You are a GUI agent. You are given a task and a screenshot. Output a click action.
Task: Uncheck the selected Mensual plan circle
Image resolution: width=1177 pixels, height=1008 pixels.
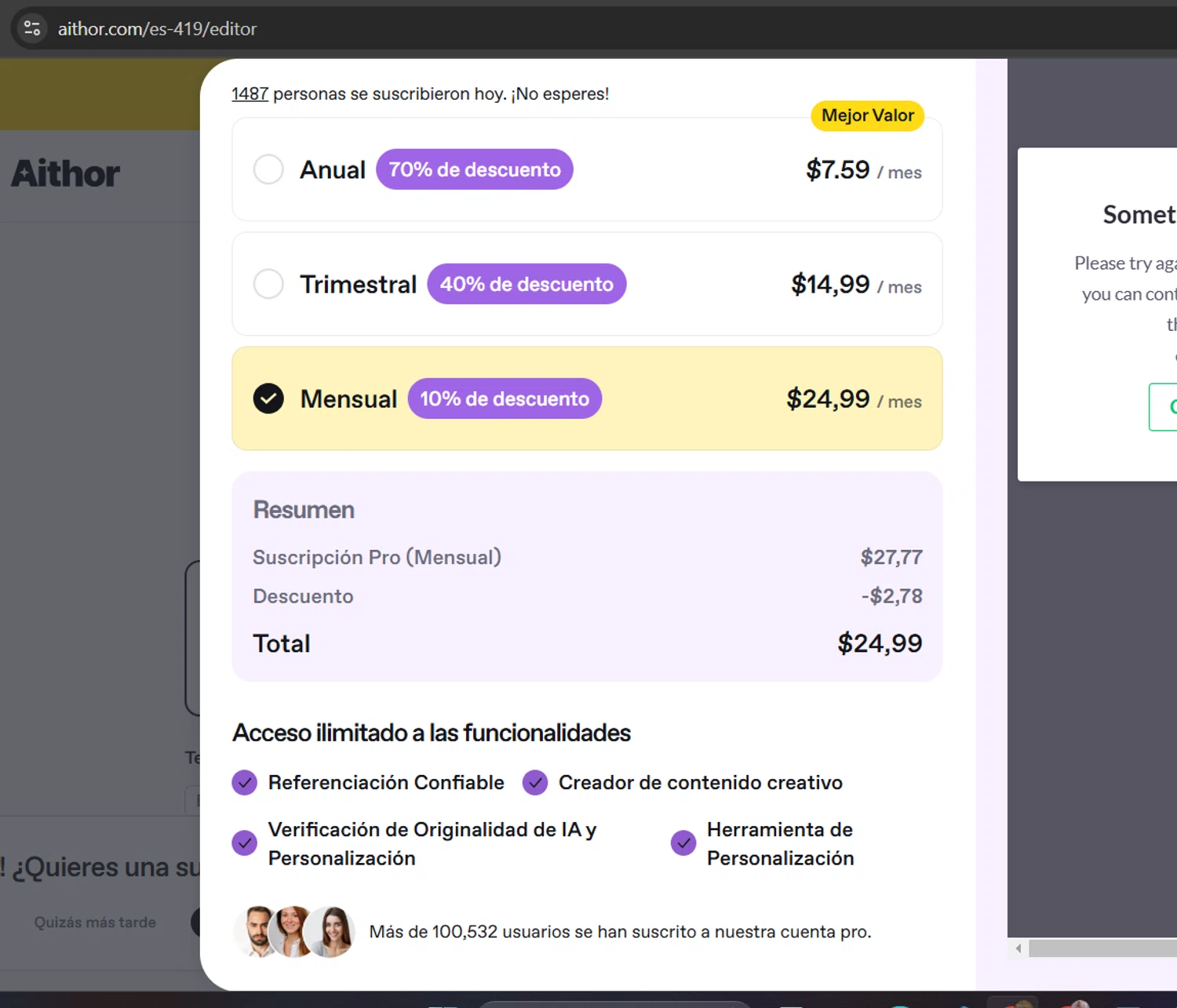[x=268, y=398]
